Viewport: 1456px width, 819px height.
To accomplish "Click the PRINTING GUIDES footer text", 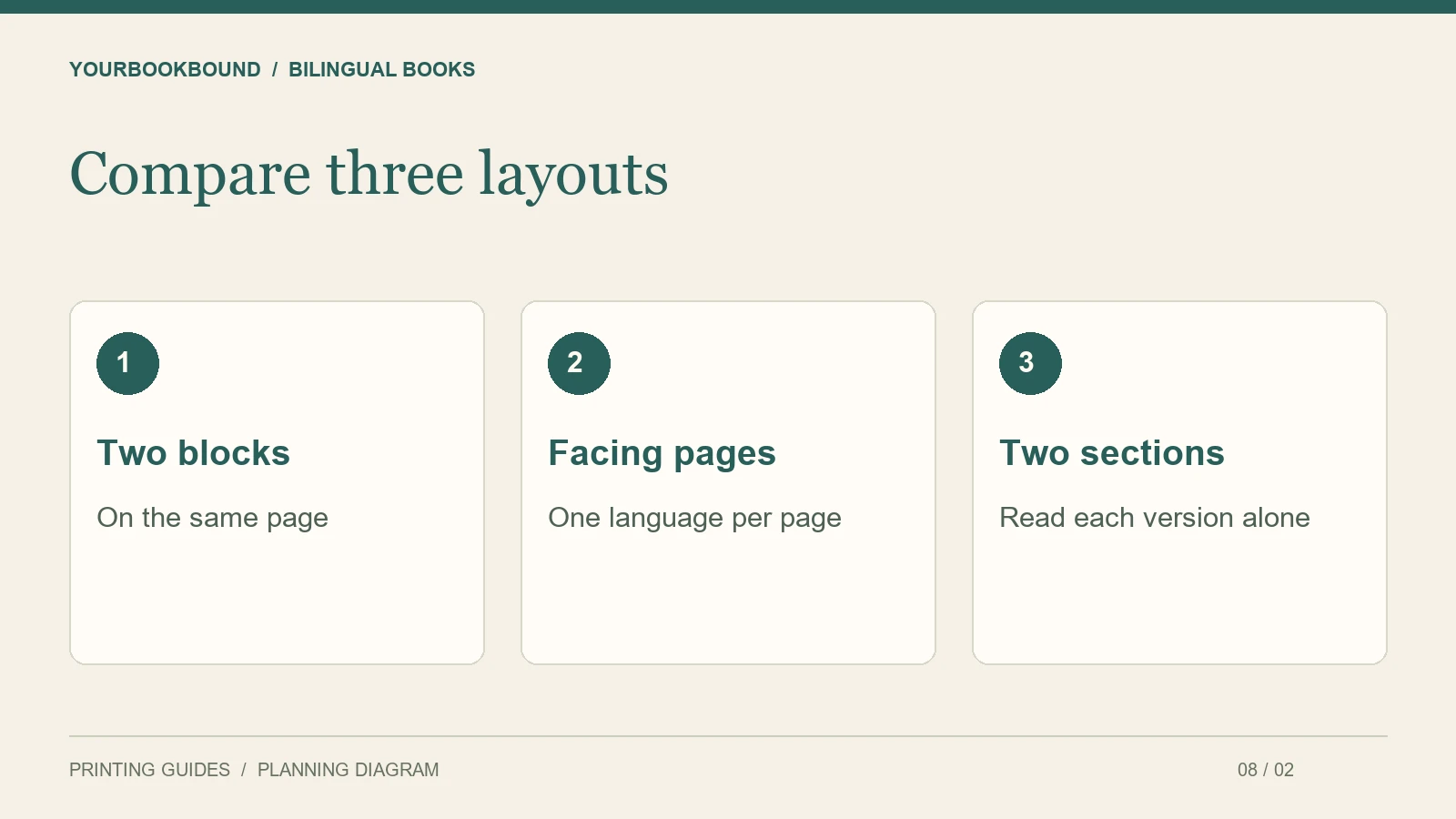I will (x=149, y=770).
